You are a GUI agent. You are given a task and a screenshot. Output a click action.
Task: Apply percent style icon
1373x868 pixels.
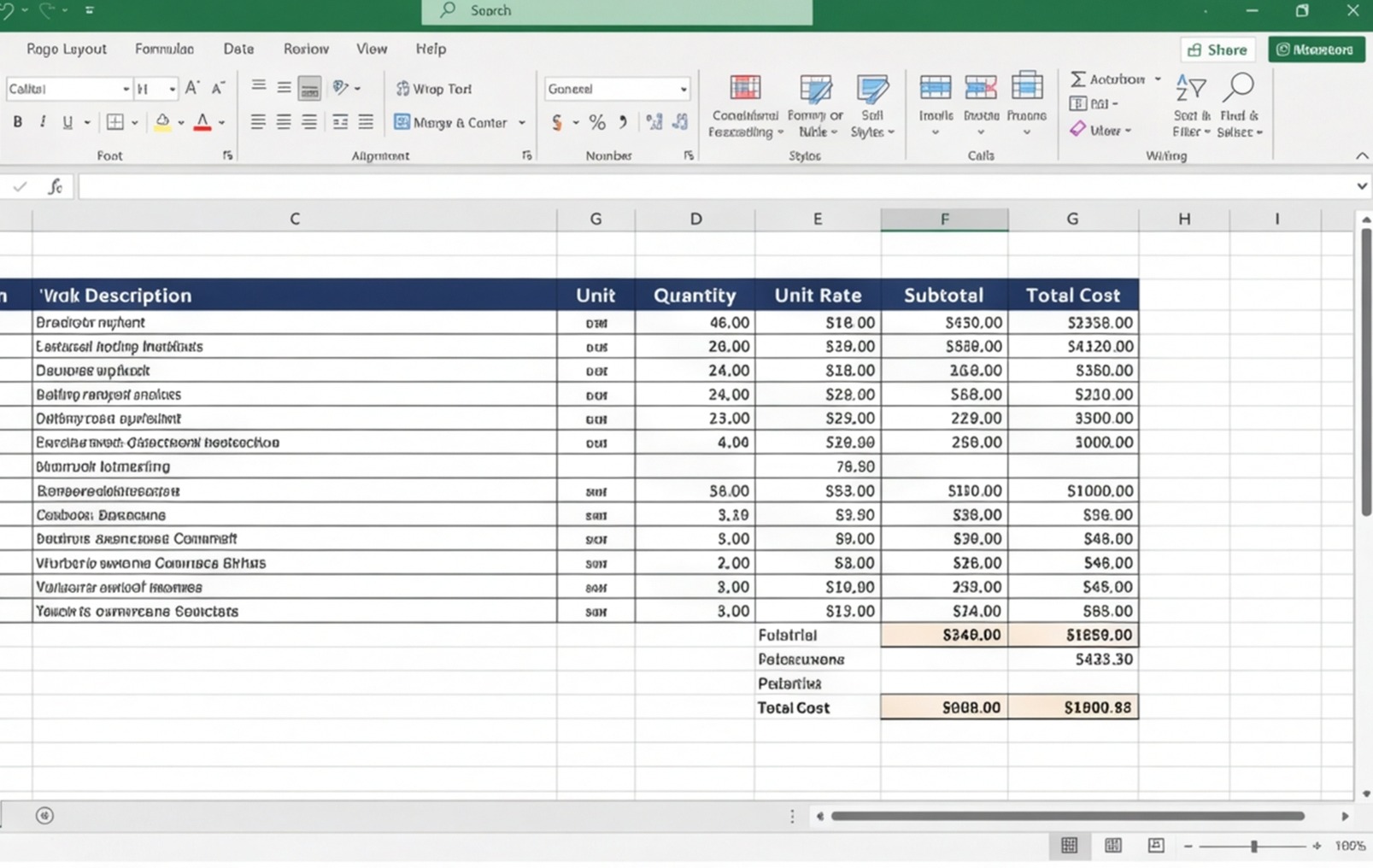pos(597,123)
